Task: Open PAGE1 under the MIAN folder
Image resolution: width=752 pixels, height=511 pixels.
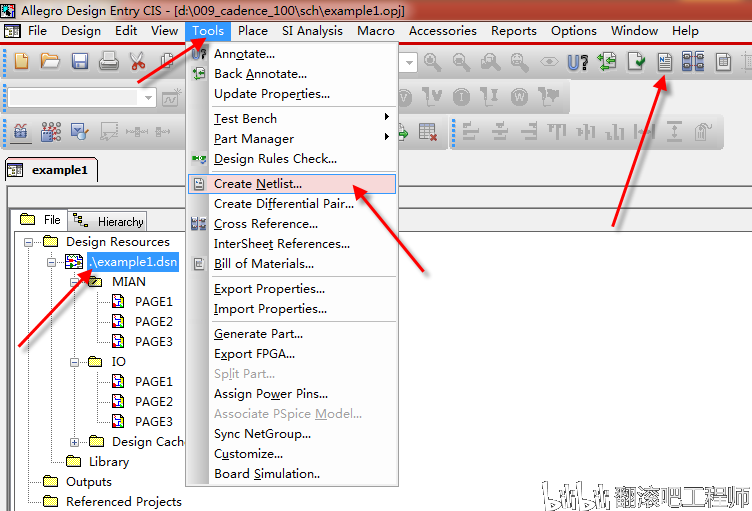Action: (x=153, y=302)
